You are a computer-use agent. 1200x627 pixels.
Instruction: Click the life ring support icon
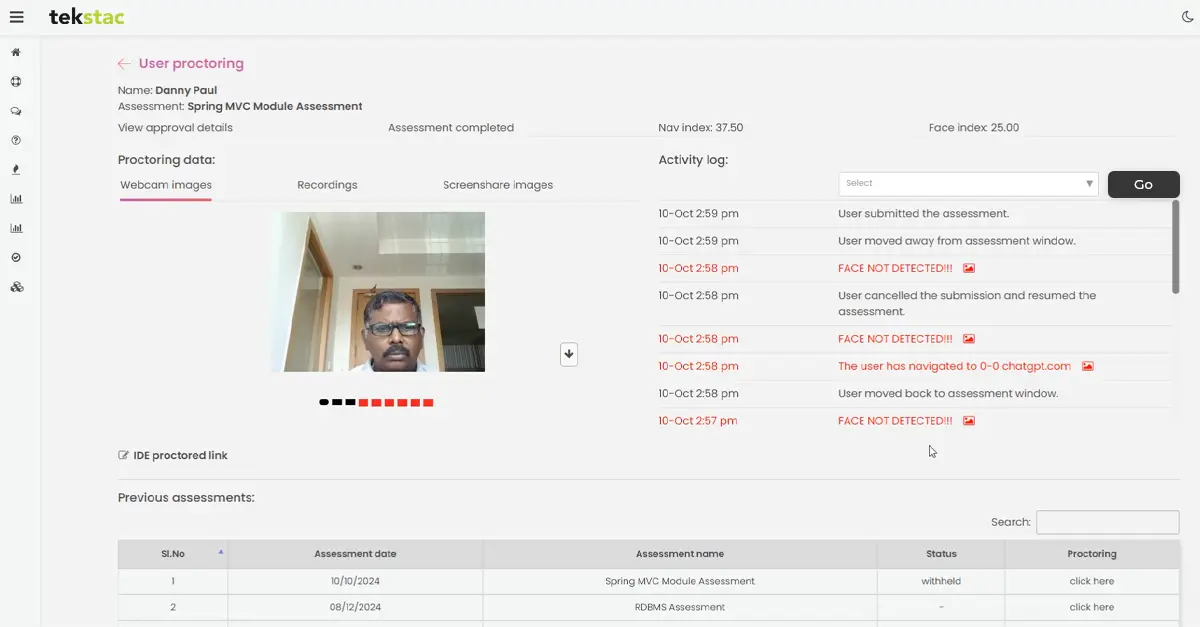pos(16,82)
